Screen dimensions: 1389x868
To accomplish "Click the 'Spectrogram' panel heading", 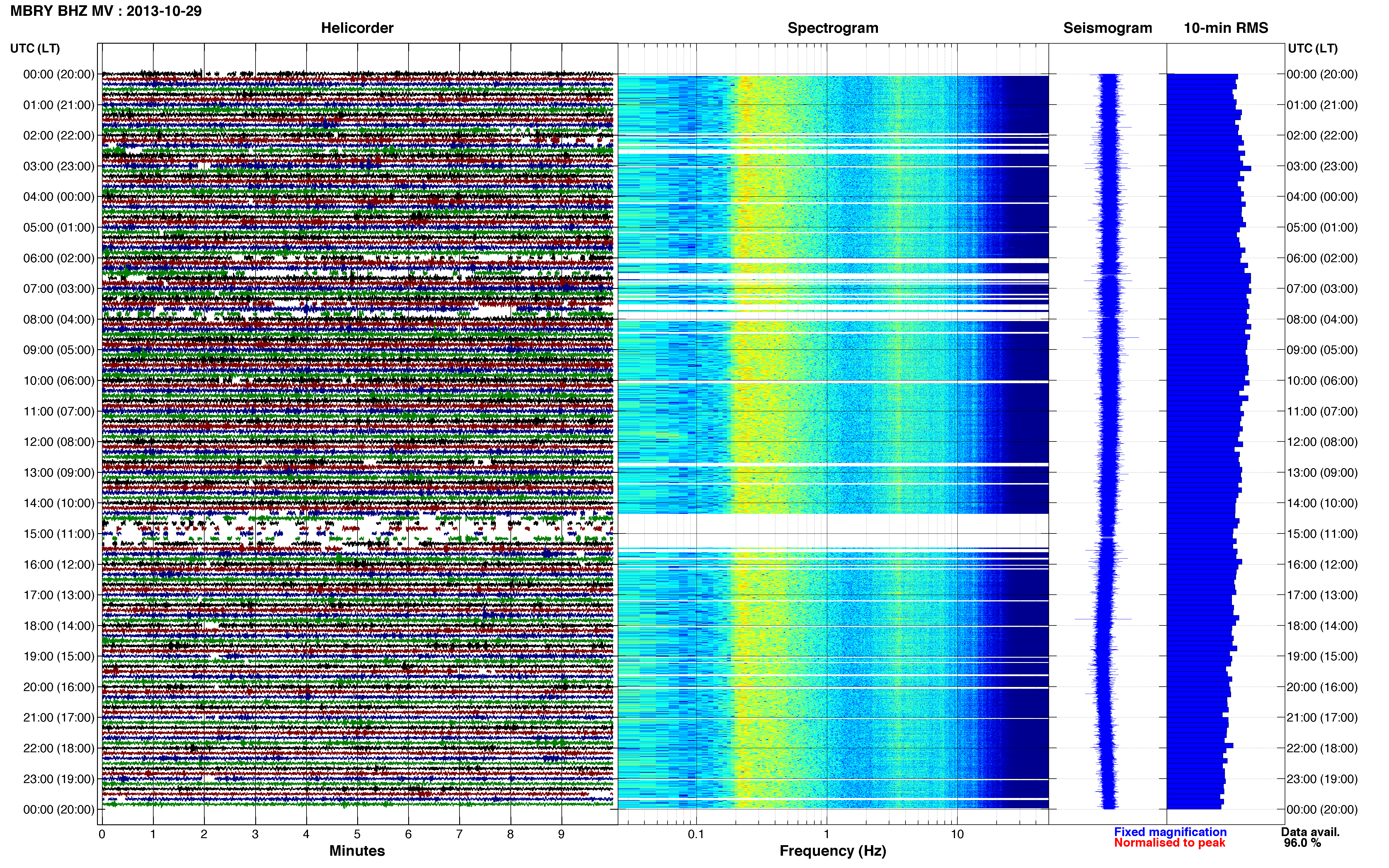I will pos(833,28).
